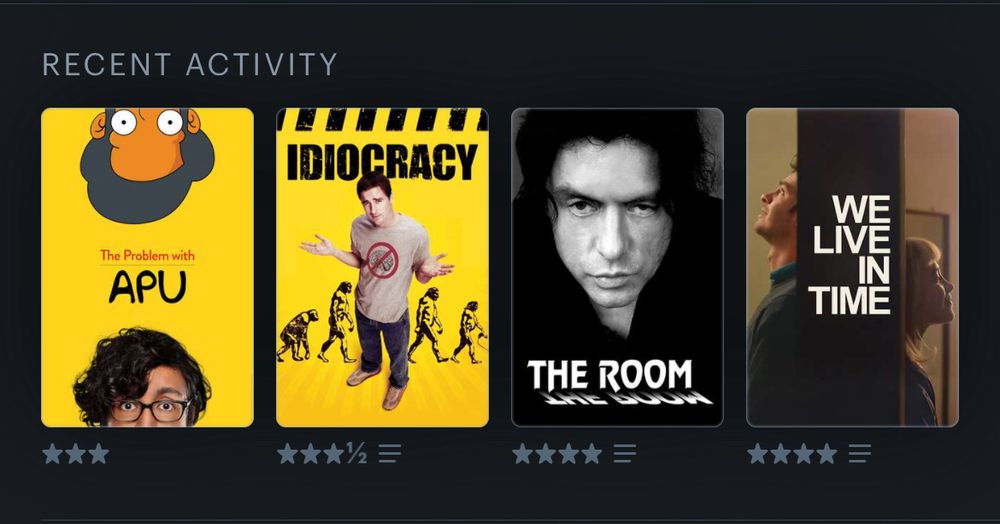Click the second star under the Idiocracy poster
This screenshot has width=1000, height=524.
[x=311, y=454]
